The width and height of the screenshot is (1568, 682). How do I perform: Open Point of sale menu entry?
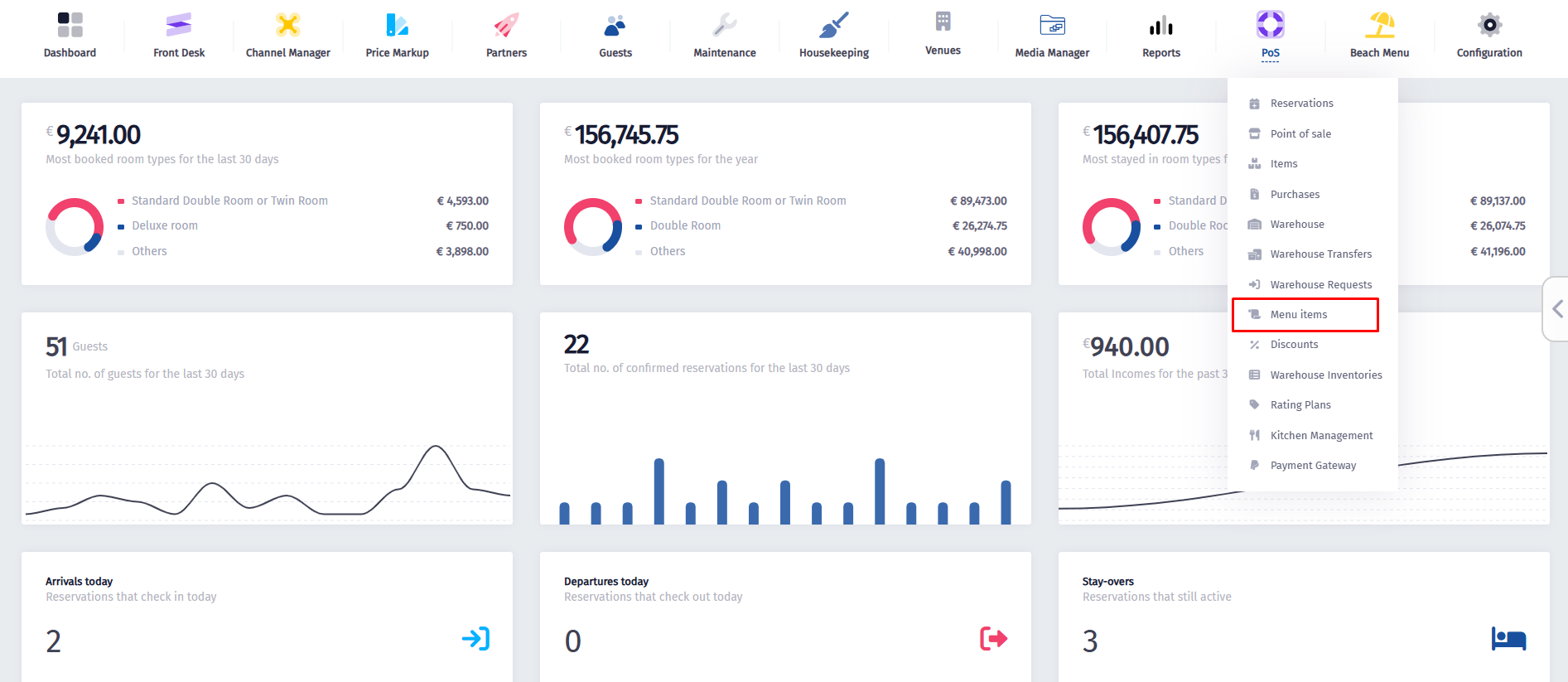click(1300, 134)
